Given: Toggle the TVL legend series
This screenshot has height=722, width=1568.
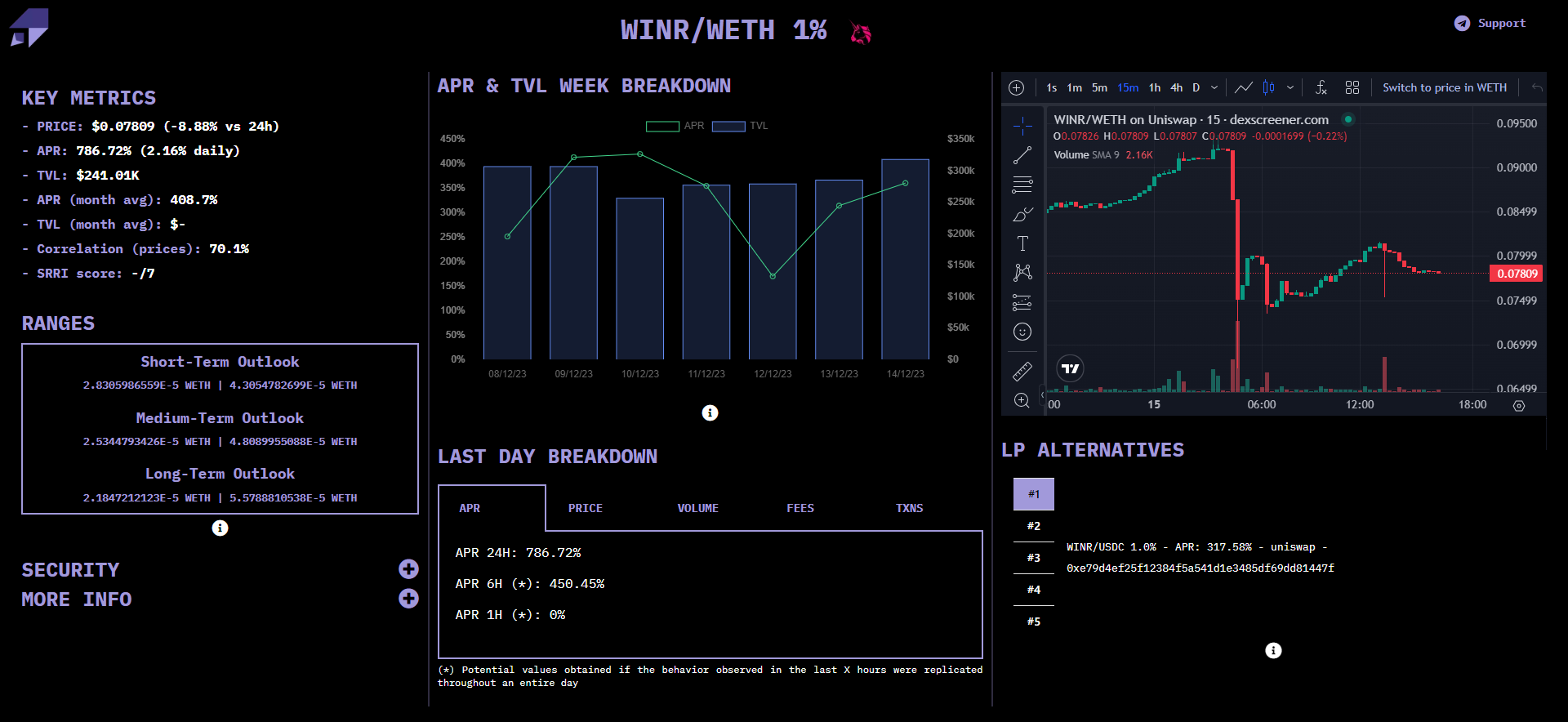Looking at the screenshot, I should coord(740,126).
